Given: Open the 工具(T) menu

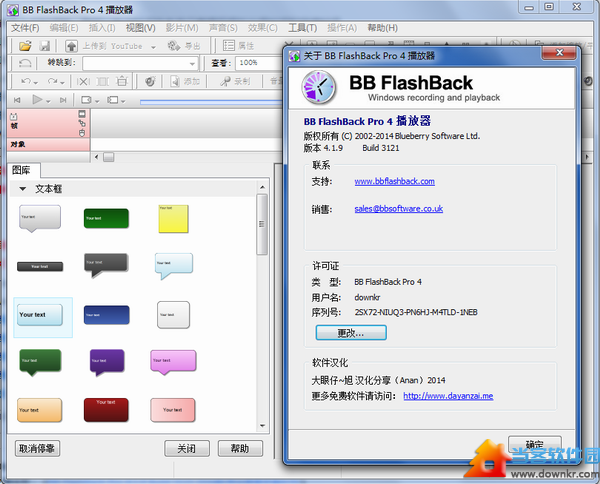Looking at the screenshot, I should [302, 28].
